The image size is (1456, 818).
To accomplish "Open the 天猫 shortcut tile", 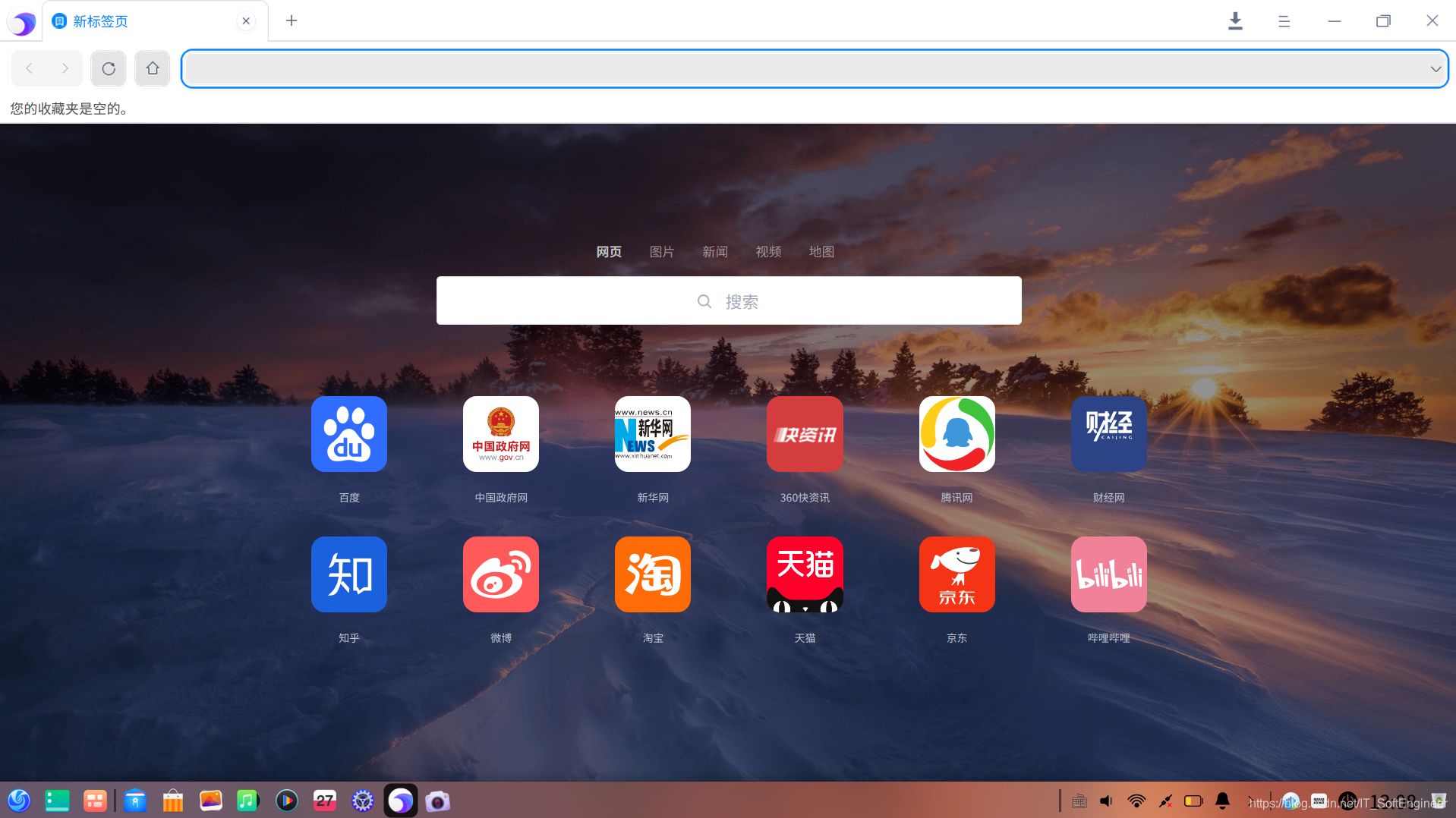I will click(805, 574).
